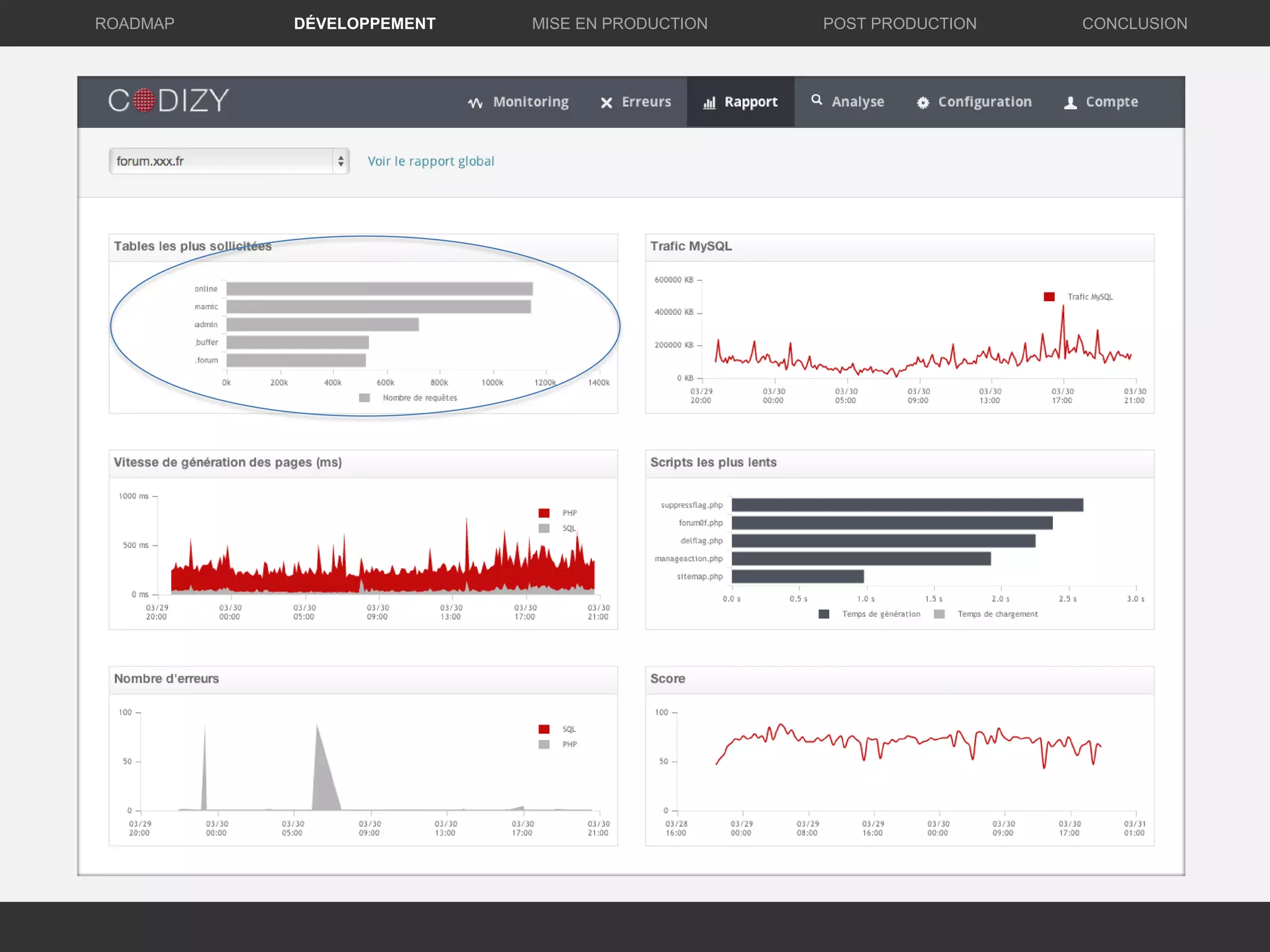Switch to the Mise en Production section
The height and width of the screenshot is (952, 1270).
pyautogui.click(x=619, y=24)
